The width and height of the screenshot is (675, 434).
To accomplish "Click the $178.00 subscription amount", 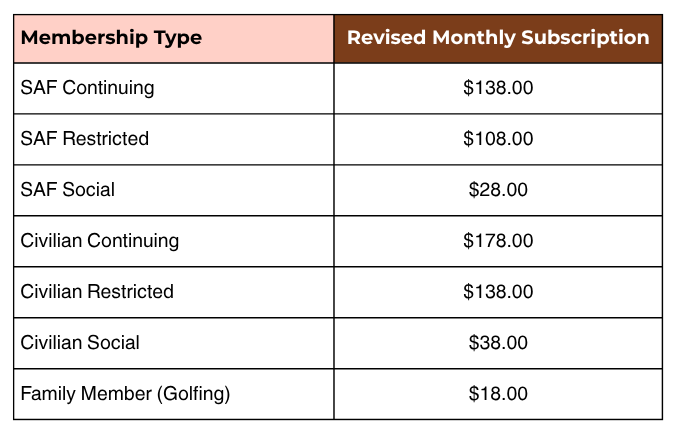I will point(498,240).
